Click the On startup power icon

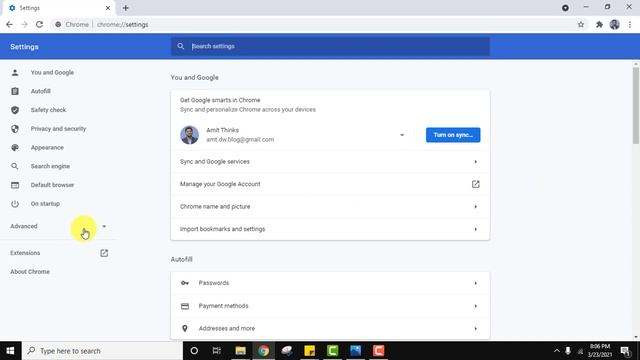15,204
